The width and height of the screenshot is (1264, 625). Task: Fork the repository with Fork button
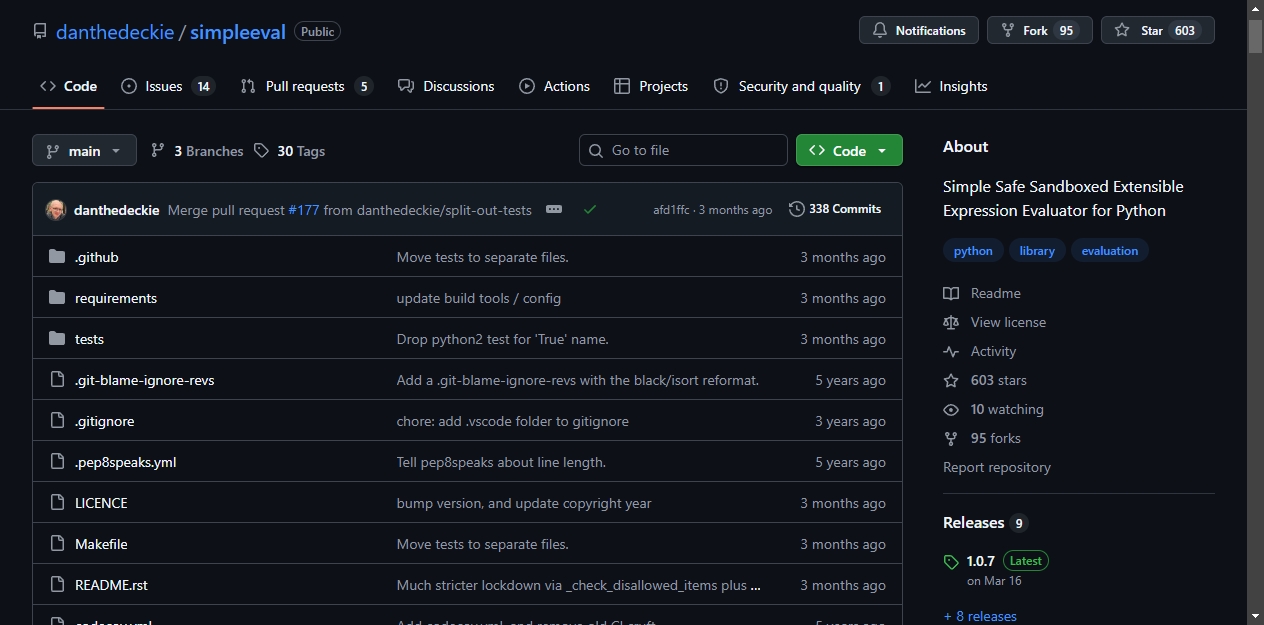point(1039,31)
